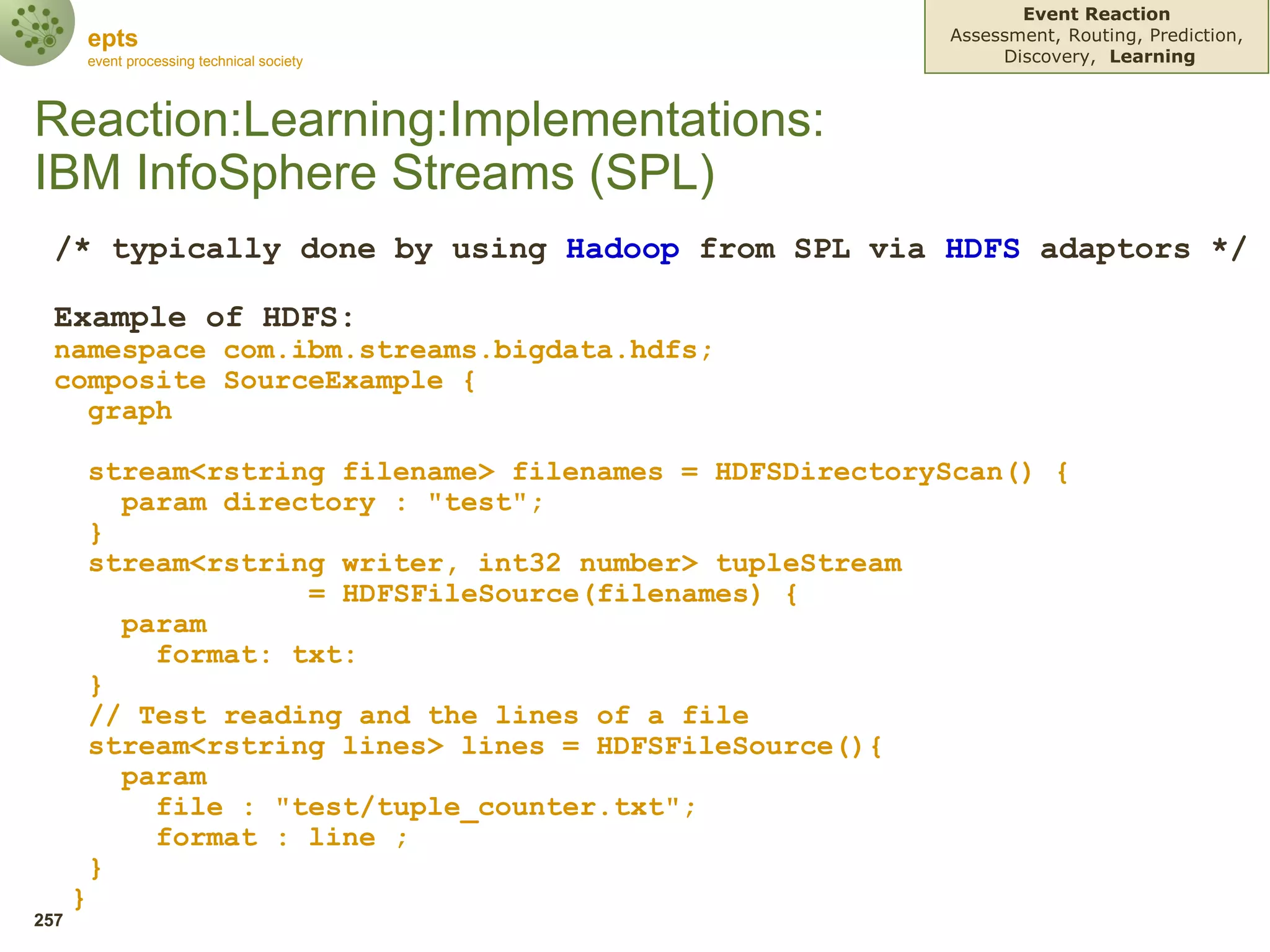
Task: Click the 'graph' keyword in code
Action: tap(130, 411)
